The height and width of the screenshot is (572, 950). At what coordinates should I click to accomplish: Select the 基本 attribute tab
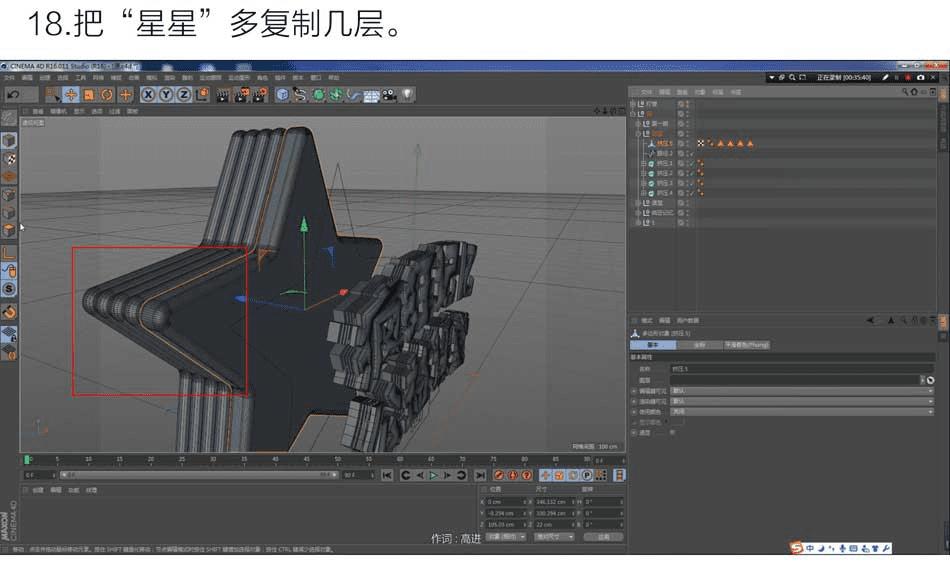tap(653, 345)
